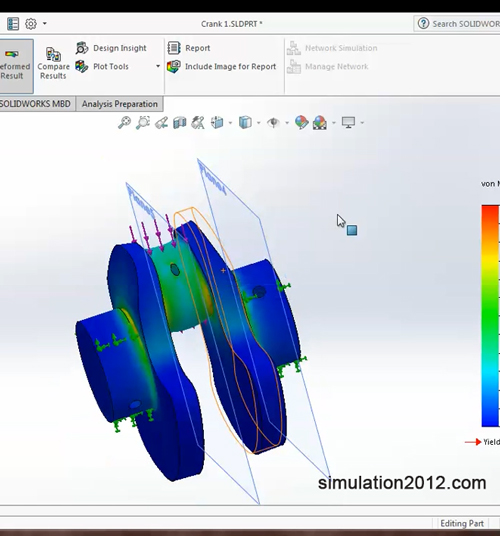Click the Yield strength red arrow marker

click(473, 442)
